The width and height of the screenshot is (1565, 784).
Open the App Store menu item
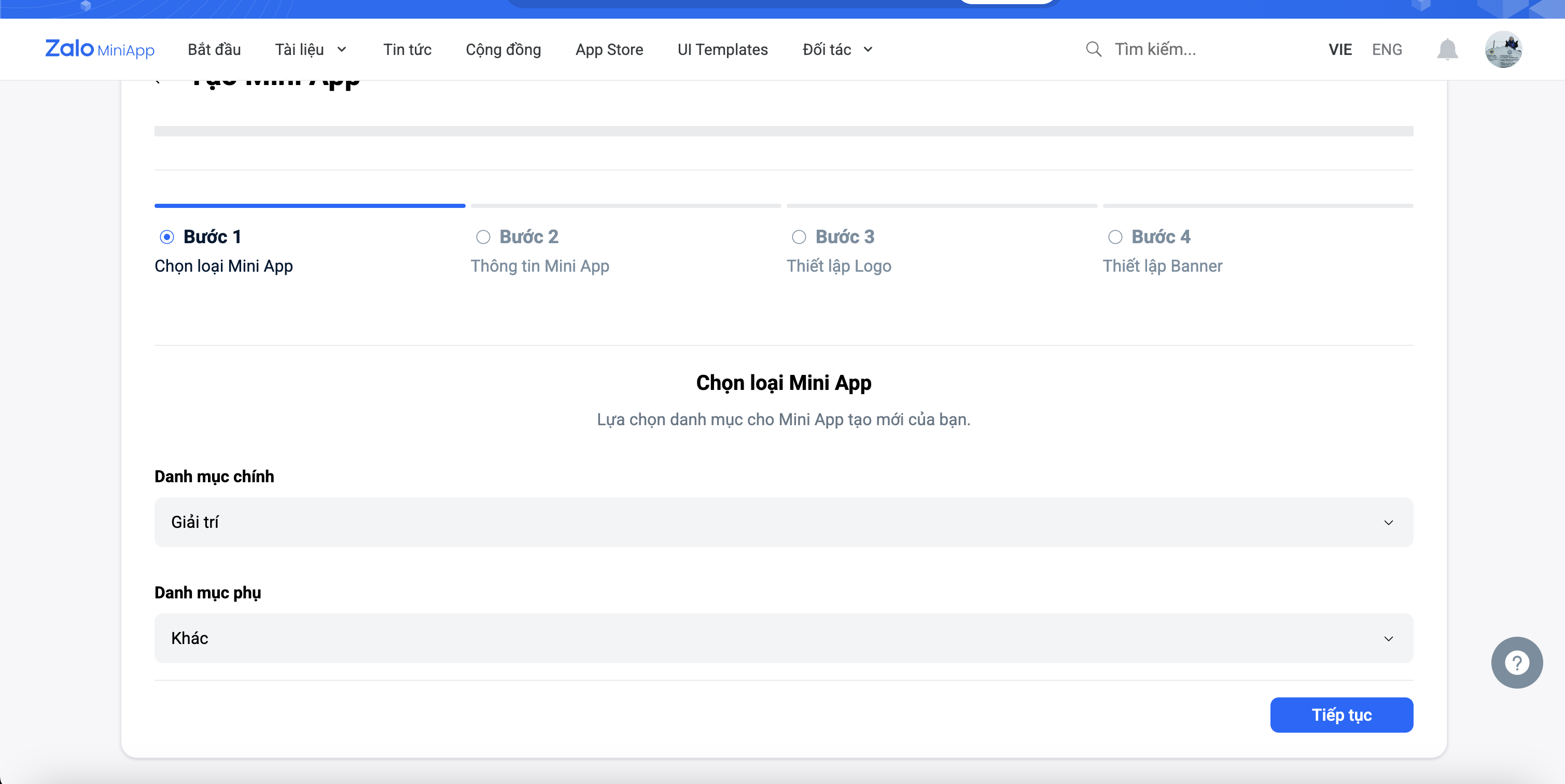(609, 50)
